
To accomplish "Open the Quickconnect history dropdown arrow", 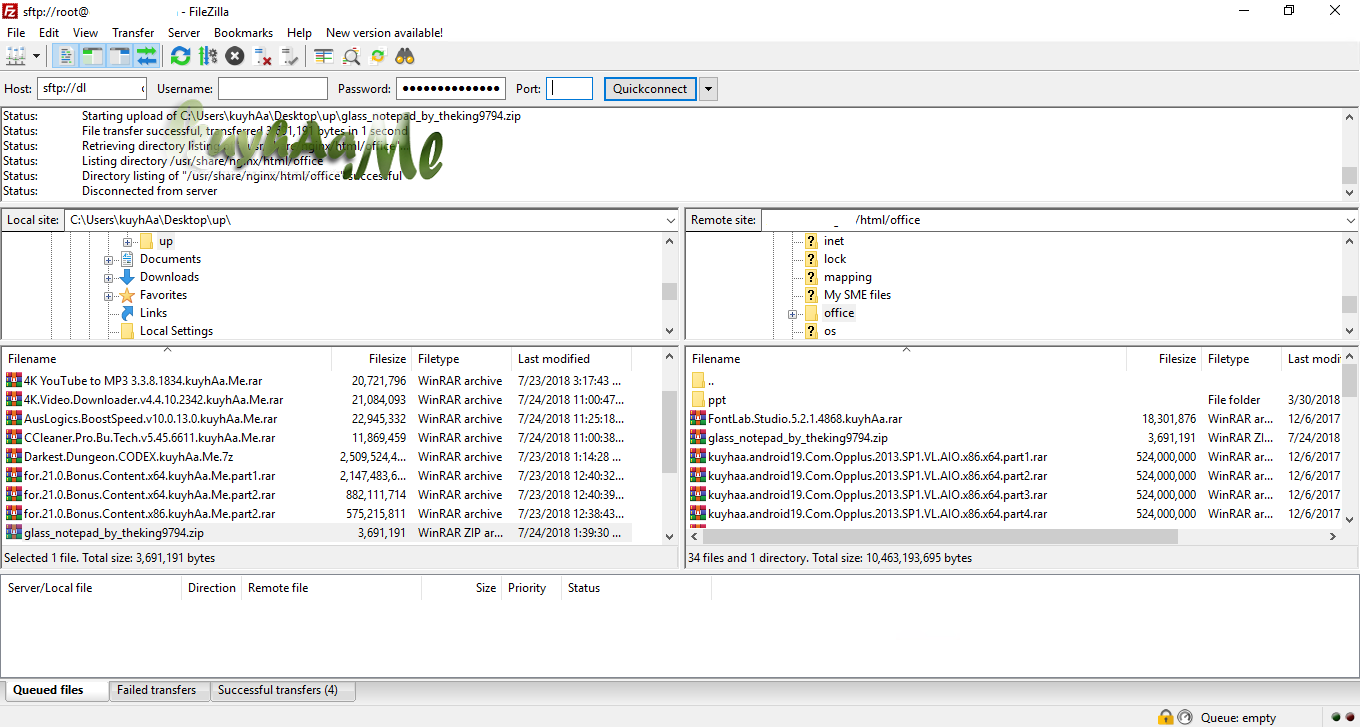I will [x=708, y=89].
